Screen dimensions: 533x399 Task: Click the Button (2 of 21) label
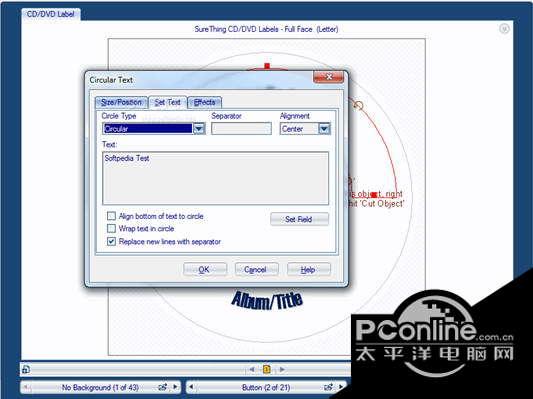click(266, 387)
